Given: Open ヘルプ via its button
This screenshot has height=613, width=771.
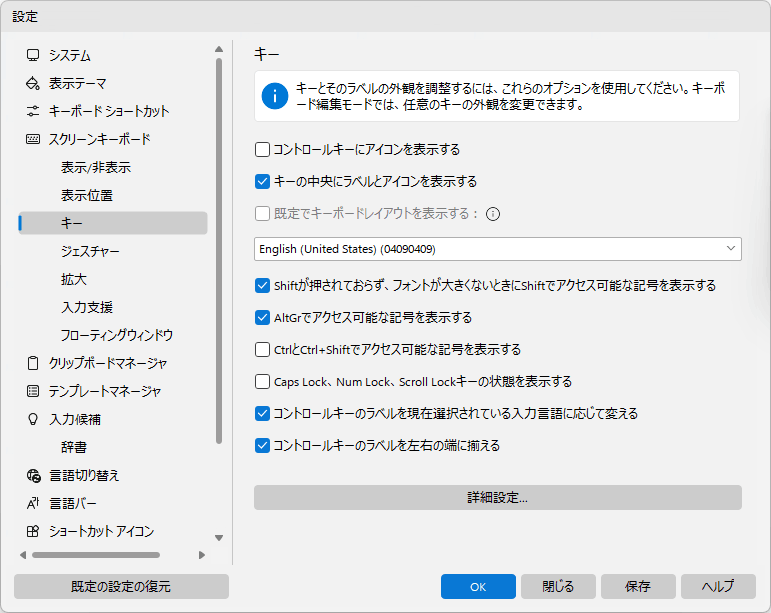Looking at the screenshot, I should point(718,586).
